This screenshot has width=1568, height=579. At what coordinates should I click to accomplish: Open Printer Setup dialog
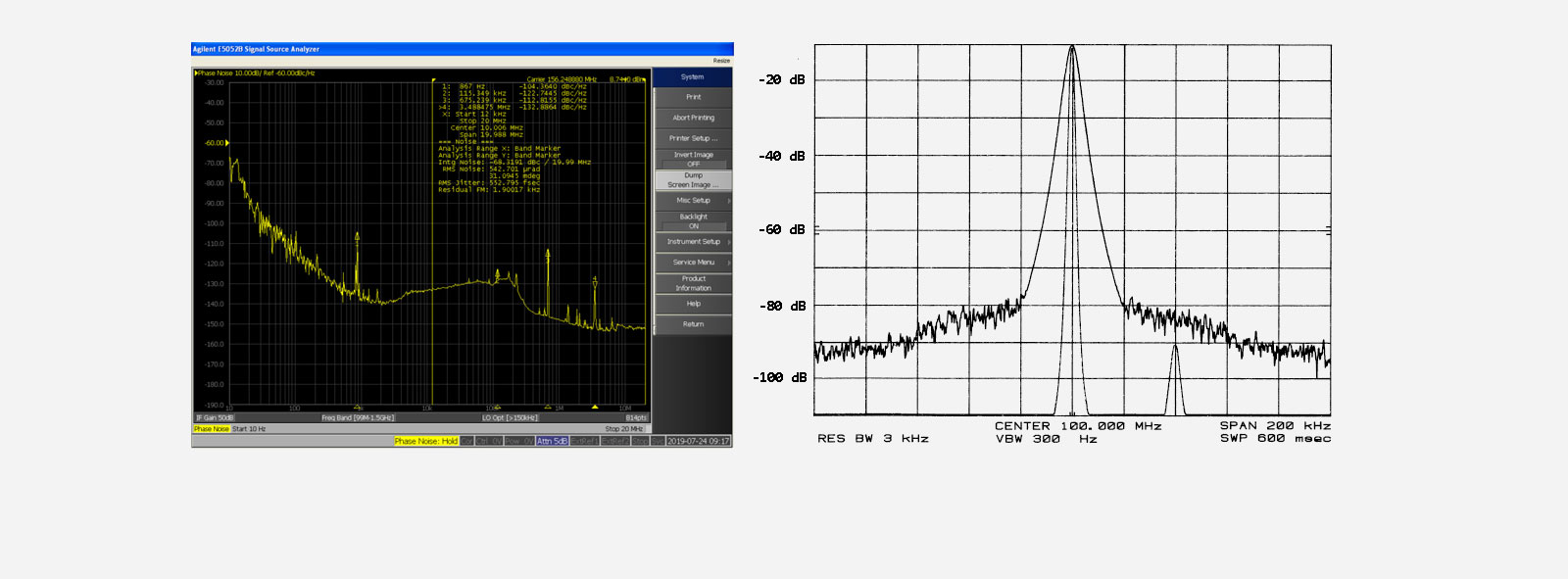[x=693, y=138]
